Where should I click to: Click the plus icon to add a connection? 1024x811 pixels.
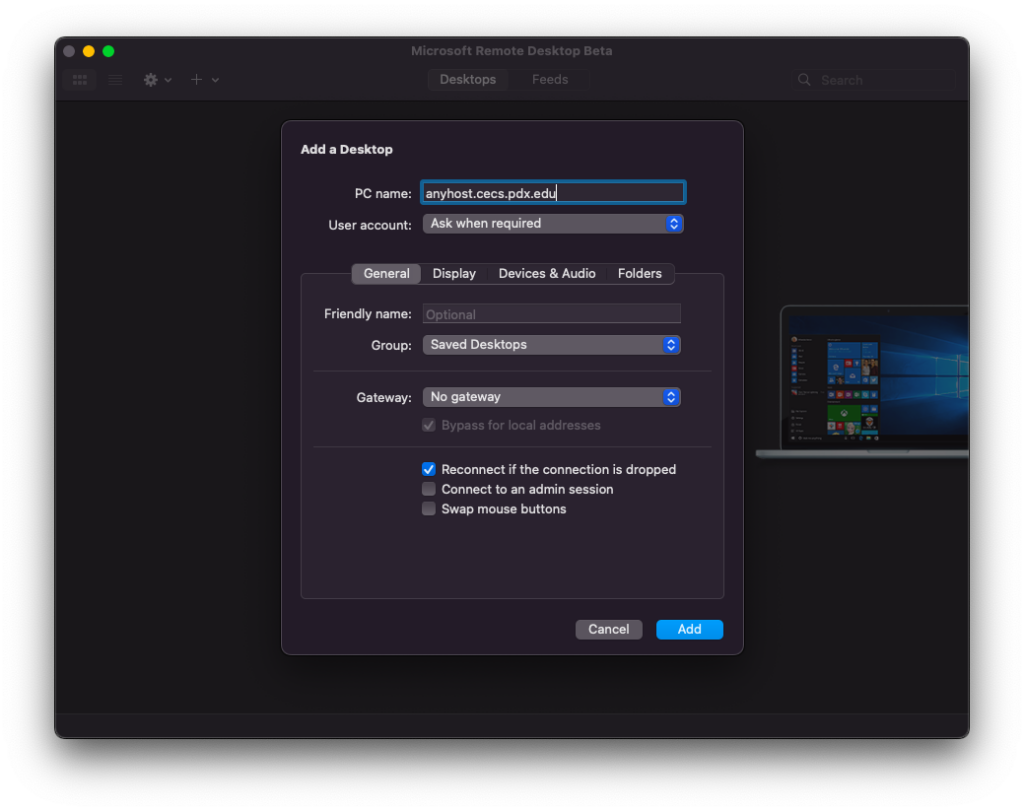click(195, 80)
